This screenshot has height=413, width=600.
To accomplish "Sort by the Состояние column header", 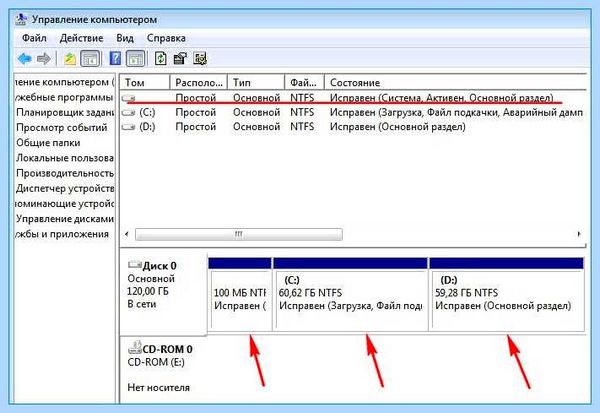I will [455, 83].
